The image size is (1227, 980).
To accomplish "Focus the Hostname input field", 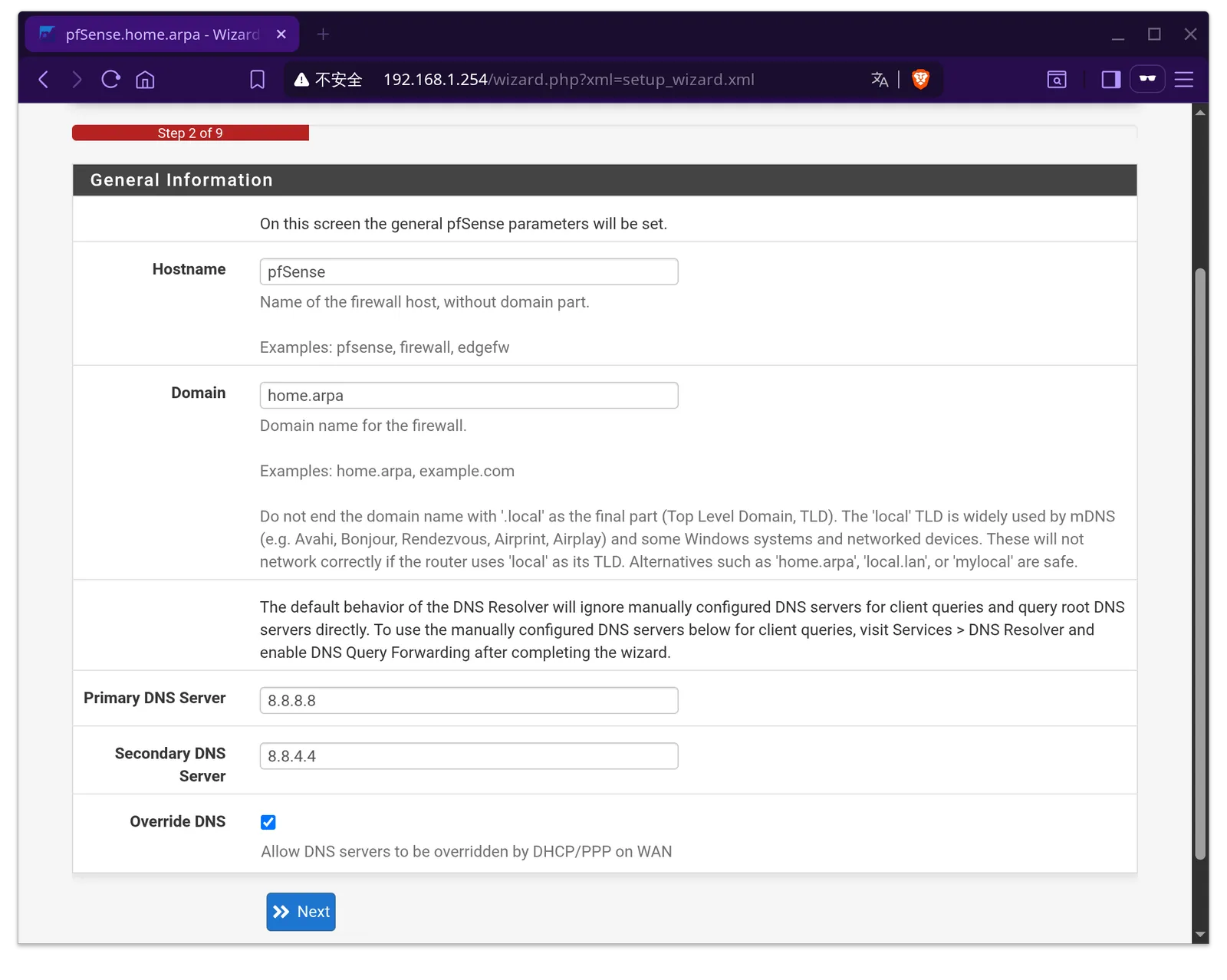I will coord(469,271).
